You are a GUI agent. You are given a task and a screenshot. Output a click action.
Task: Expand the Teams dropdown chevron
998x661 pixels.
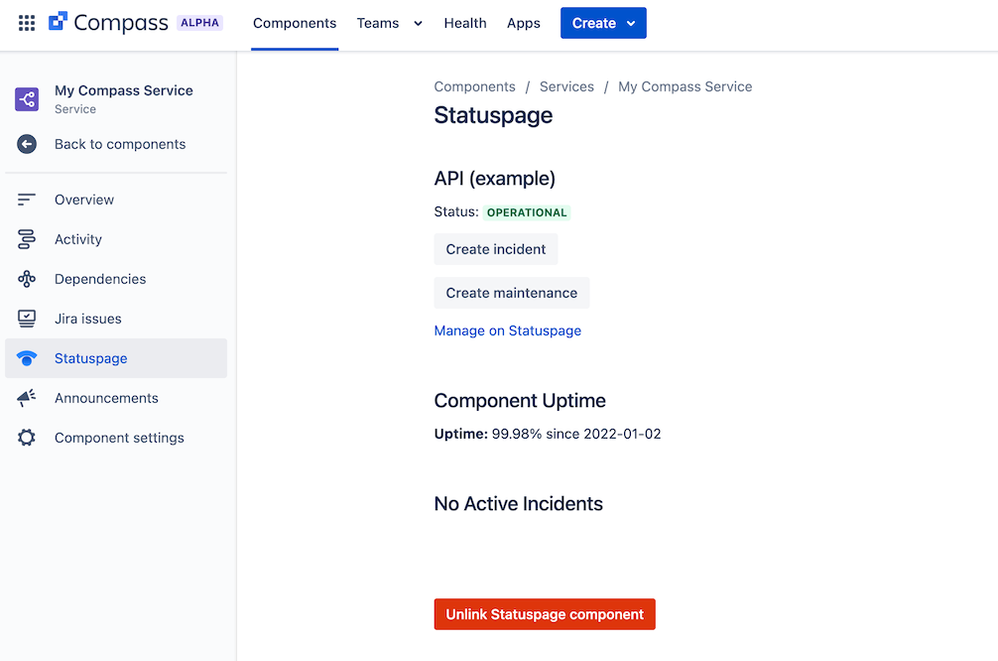point(418,24)
